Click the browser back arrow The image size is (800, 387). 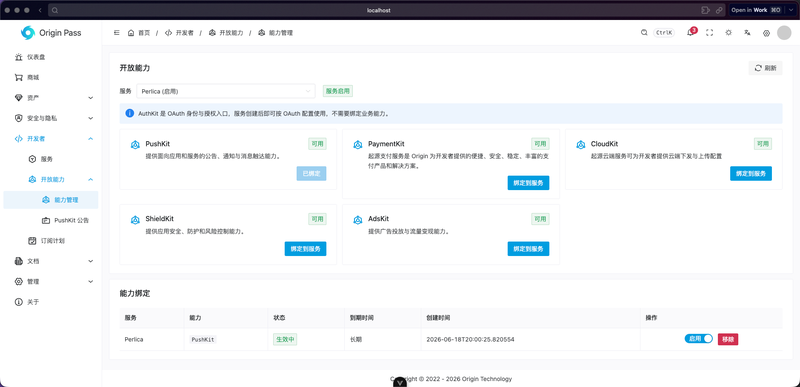point(40,10)
